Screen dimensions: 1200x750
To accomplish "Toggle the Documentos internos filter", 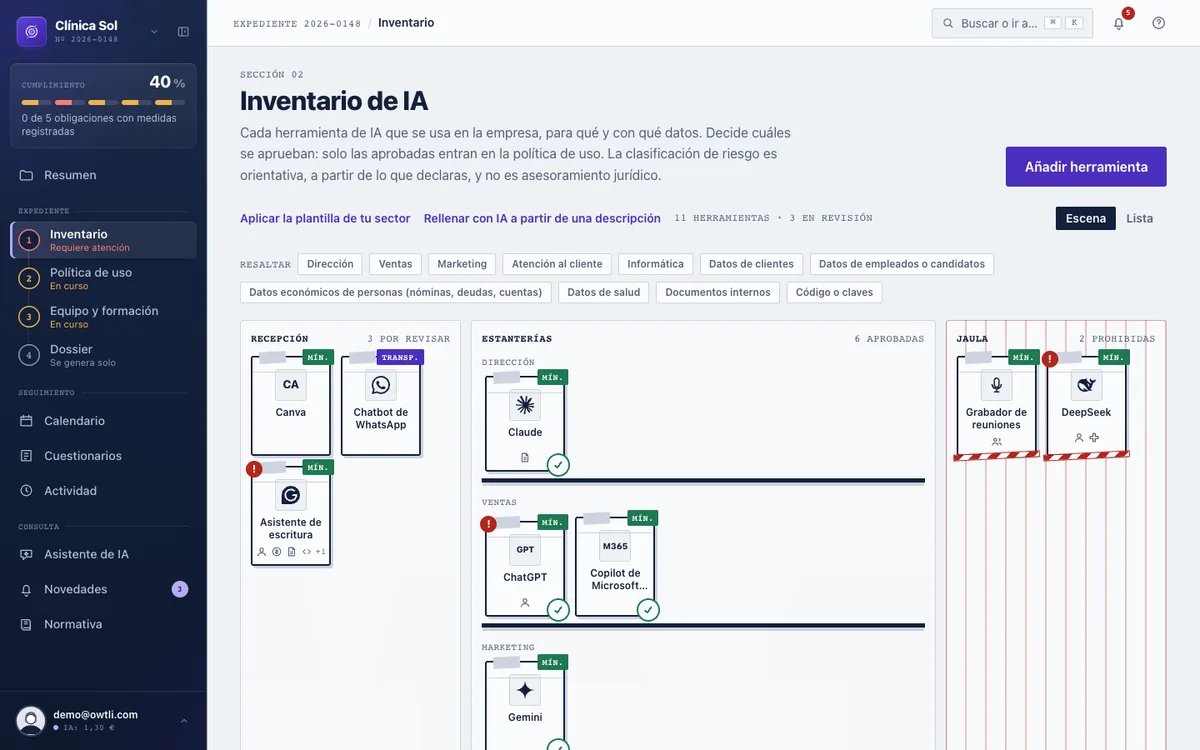I will tap(718, 292).
